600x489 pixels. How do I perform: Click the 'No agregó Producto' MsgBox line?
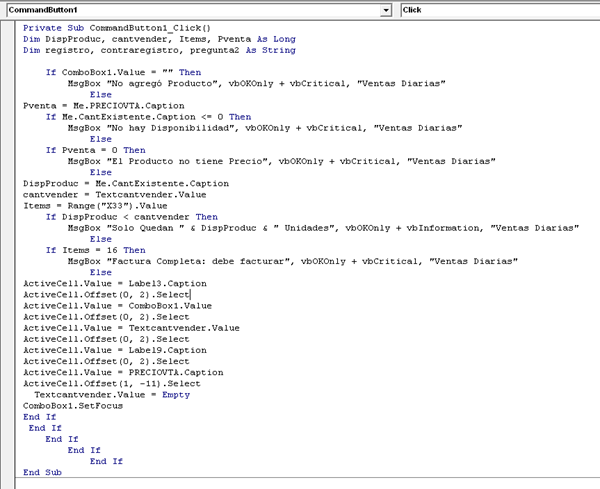click(x=256, y=83)
